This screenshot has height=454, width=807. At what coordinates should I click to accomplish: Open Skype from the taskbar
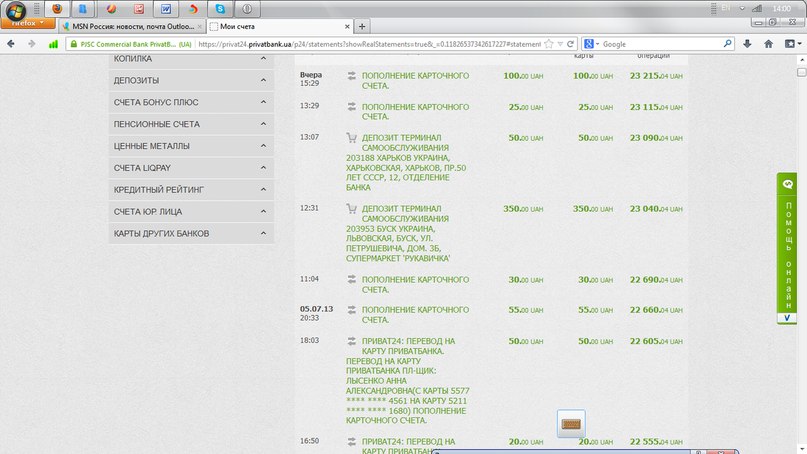coord(220,9)
